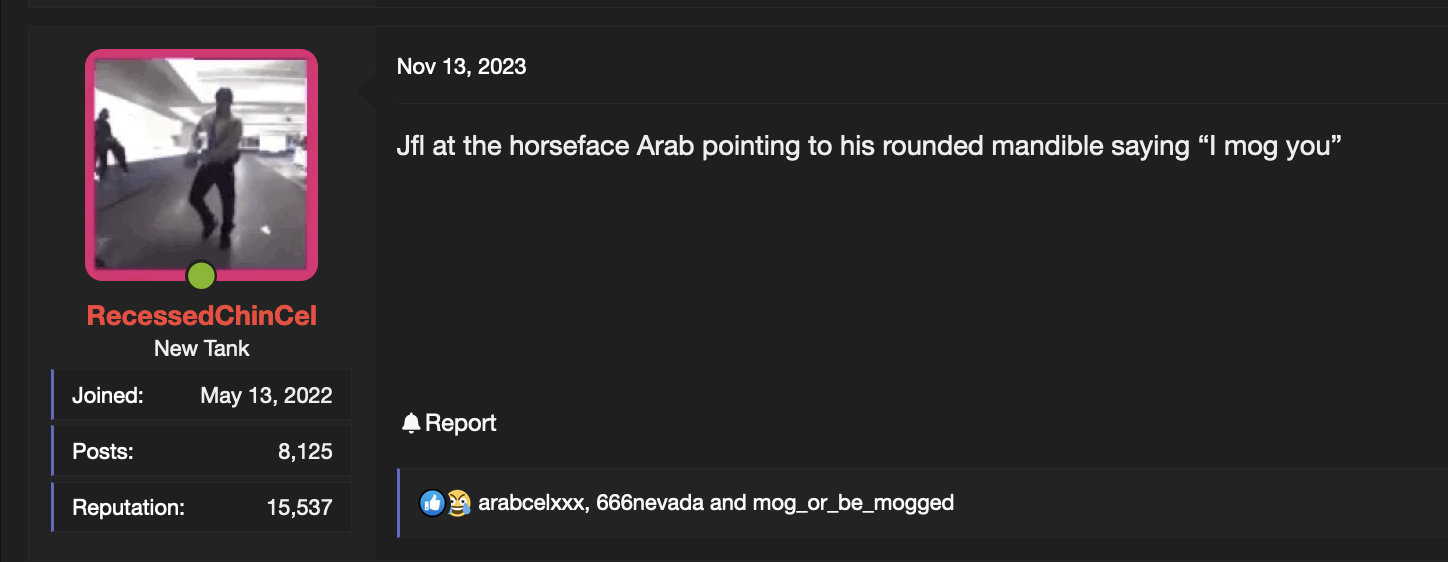
Task: Click the Reputation: label
Action: pos(129,508)
